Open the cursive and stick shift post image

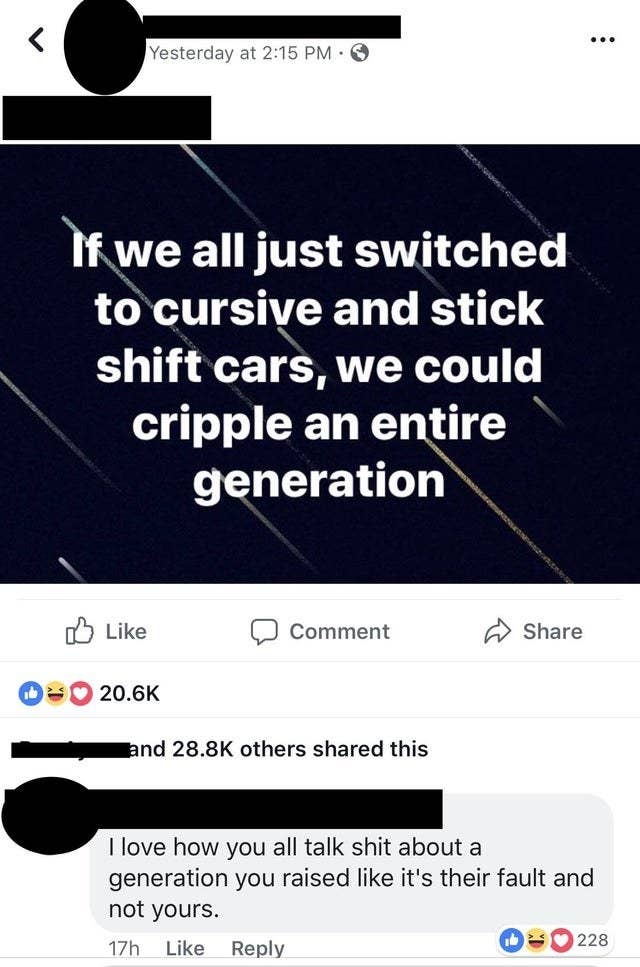320,364
